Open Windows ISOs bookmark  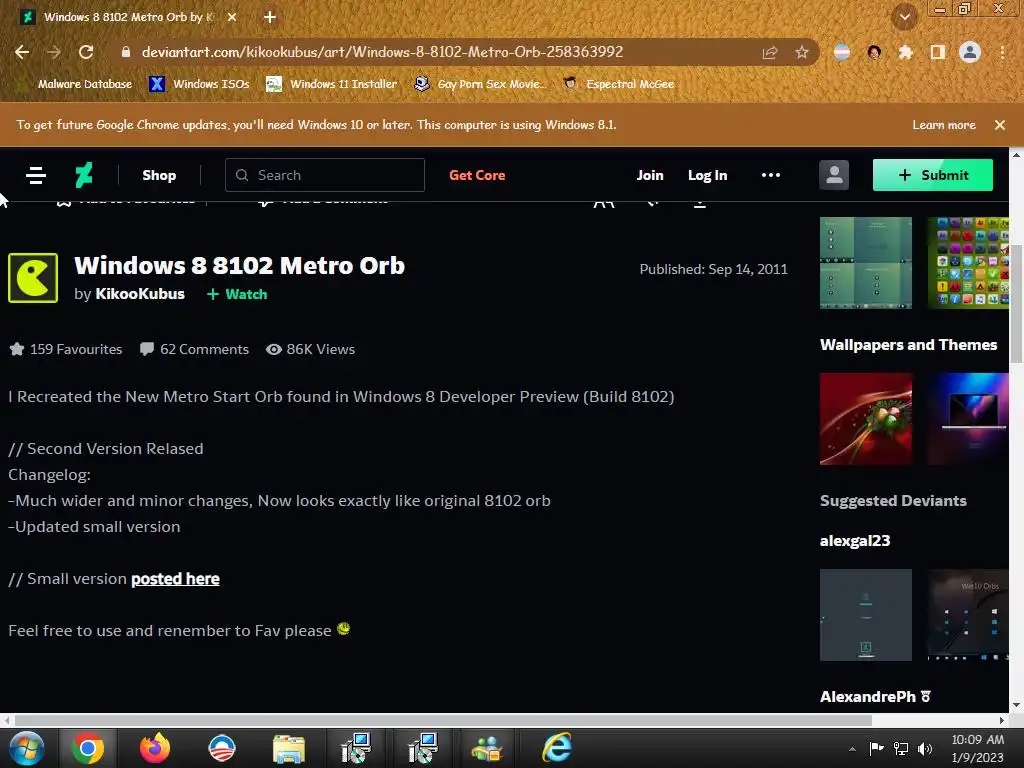200,84
